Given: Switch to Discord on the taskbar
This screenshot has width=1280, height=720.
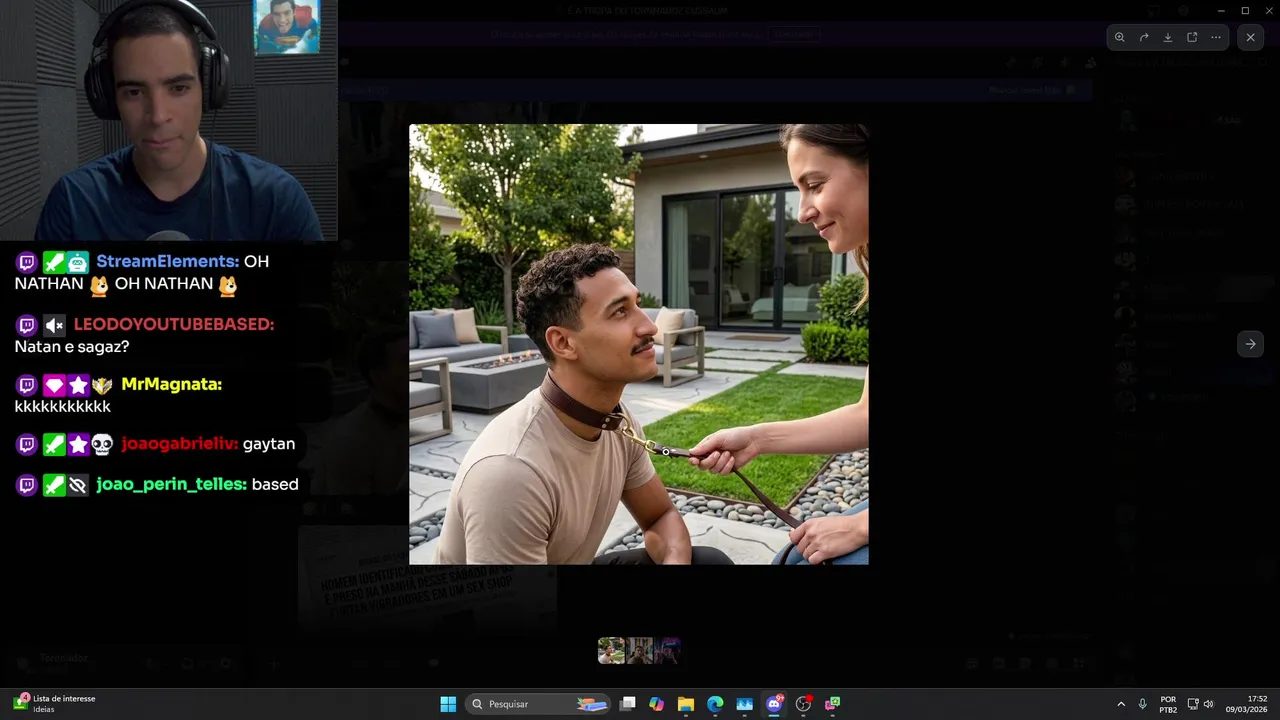Looking at the screenshot, I should 773,704.
